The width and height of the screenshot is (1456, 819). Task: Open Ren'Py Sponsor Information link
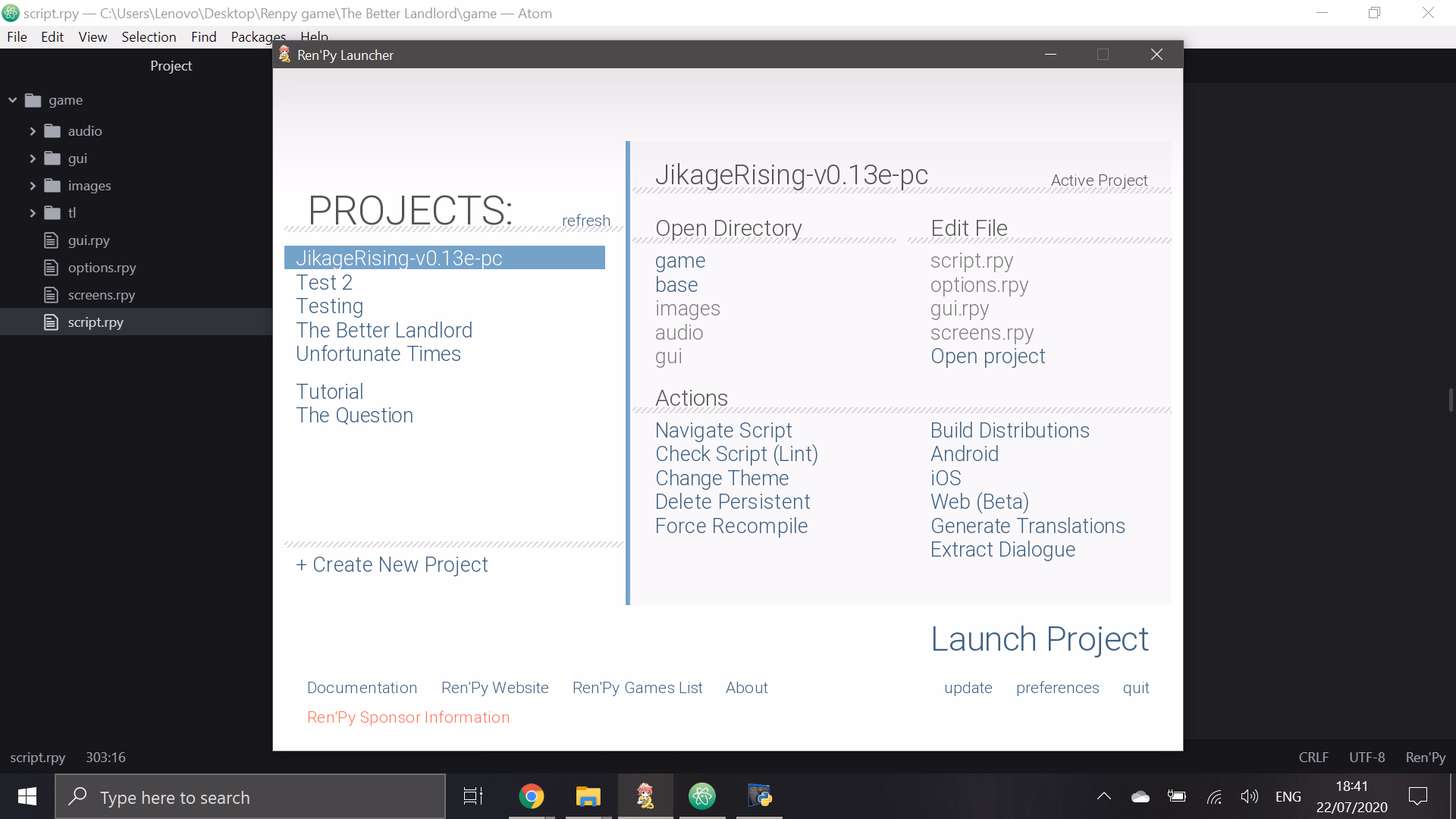pyautogui.click(x=408, y=717)
